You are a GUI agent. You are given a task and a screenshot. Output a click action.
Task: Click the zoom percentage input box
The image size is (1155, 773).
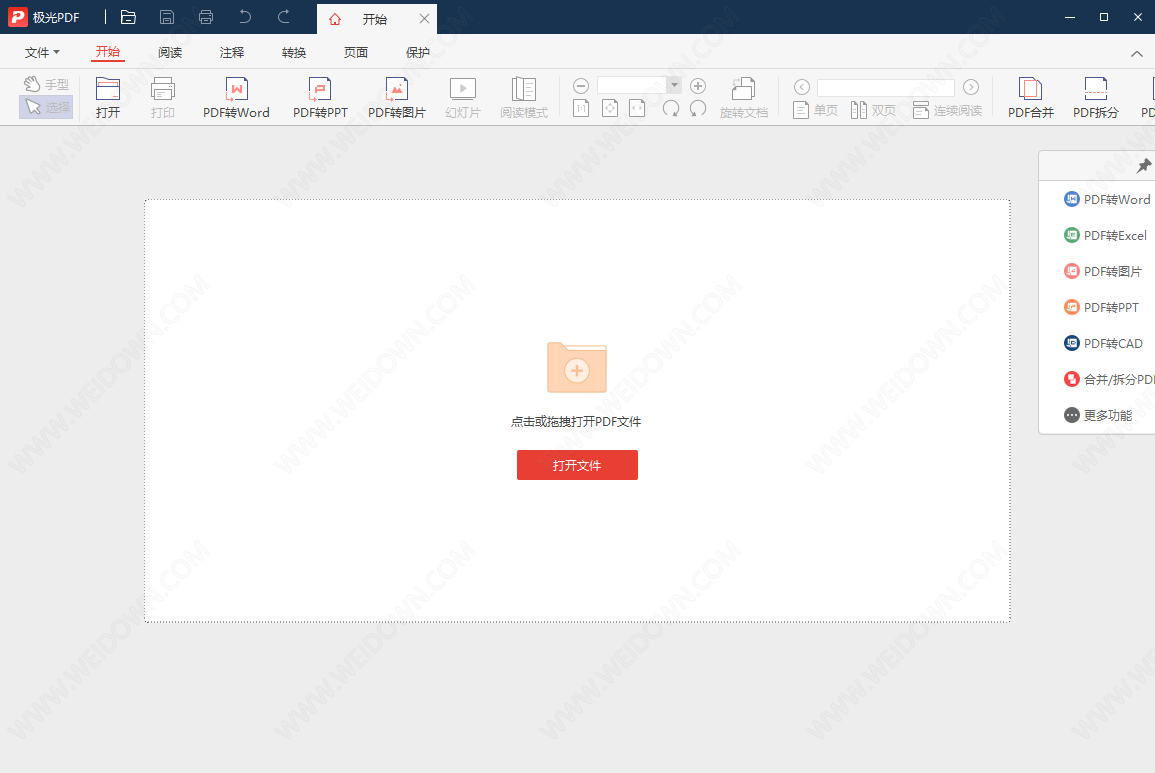coord(632,85)
